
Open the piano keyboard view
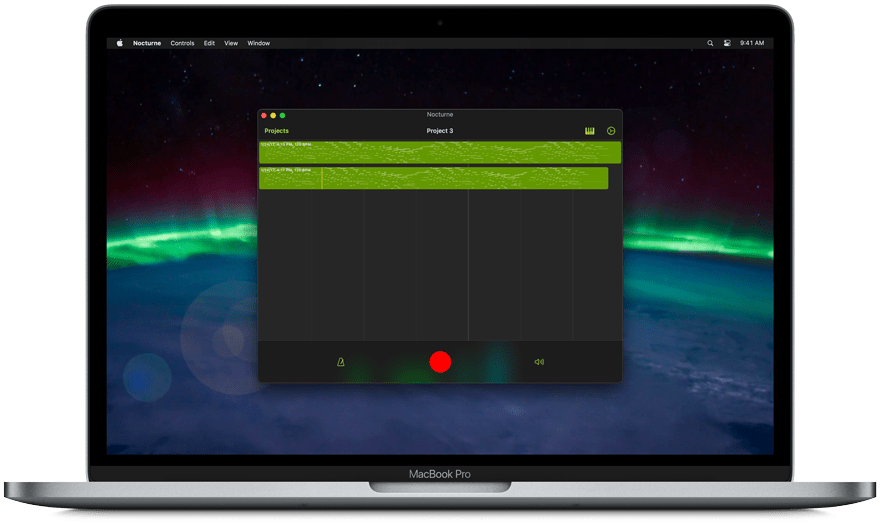[589, 131]
